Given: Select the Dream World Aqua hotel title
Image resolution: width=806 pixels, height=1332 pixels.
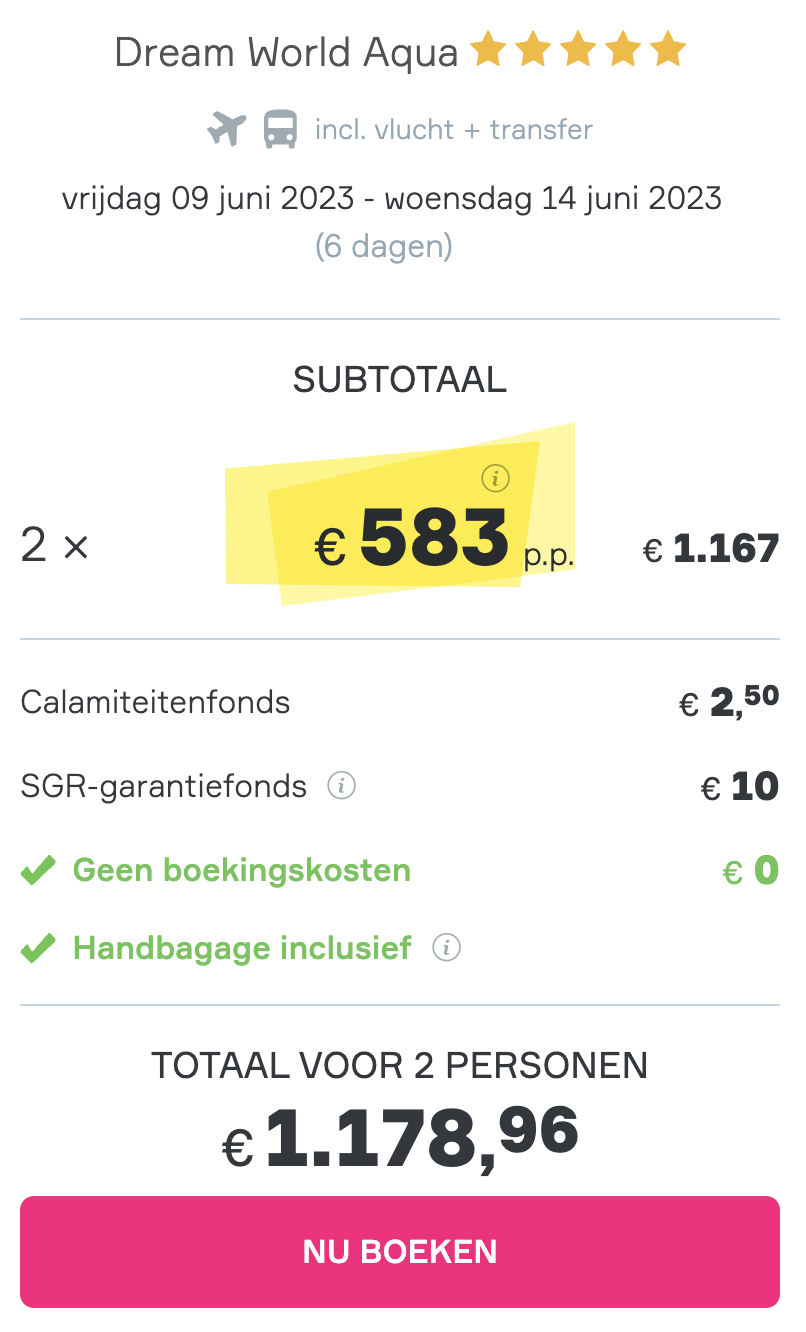Looking at the screenshot, I should (x=287, y=52).
